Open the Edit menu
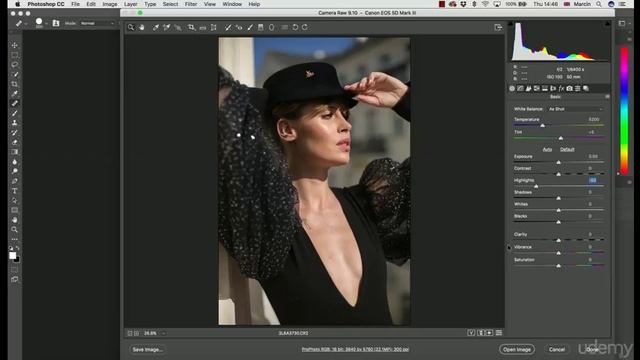 click(91, 4)
